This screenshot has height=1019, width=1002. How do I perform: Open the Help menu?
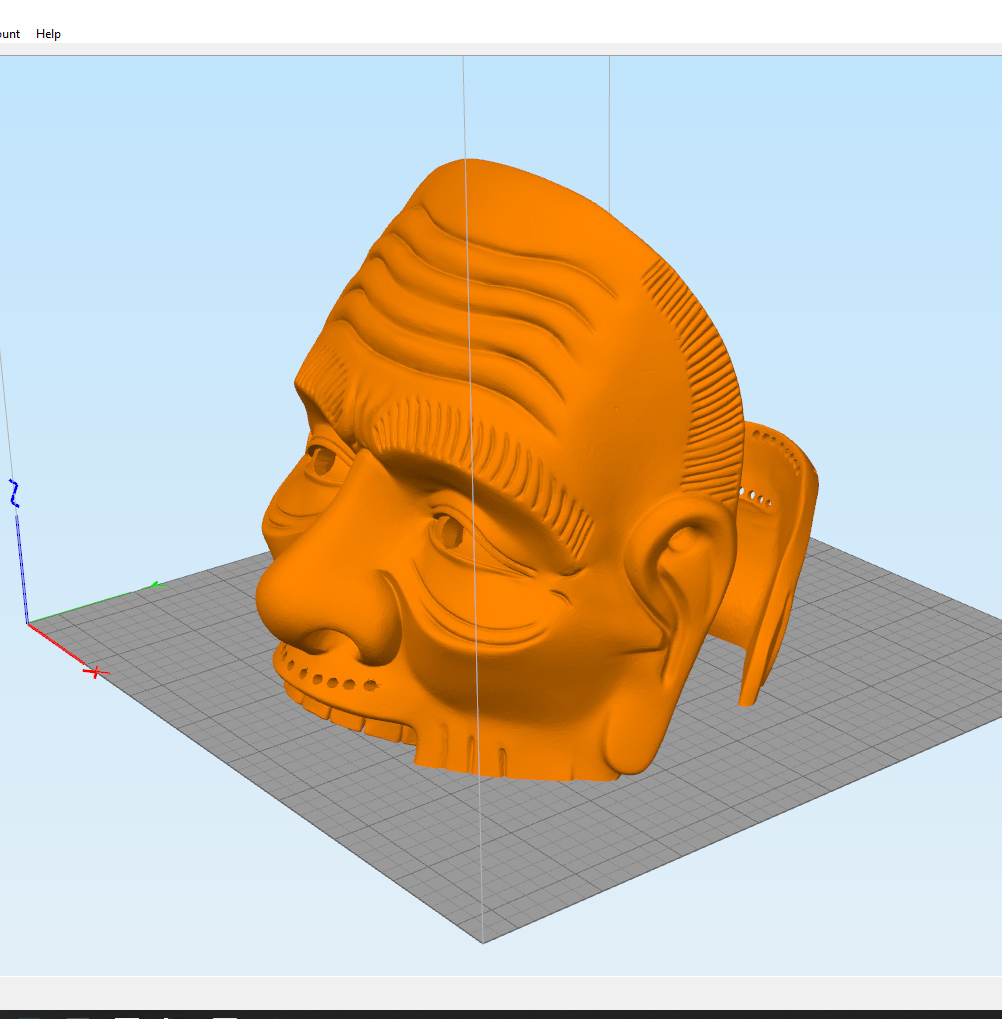(48, 33)
